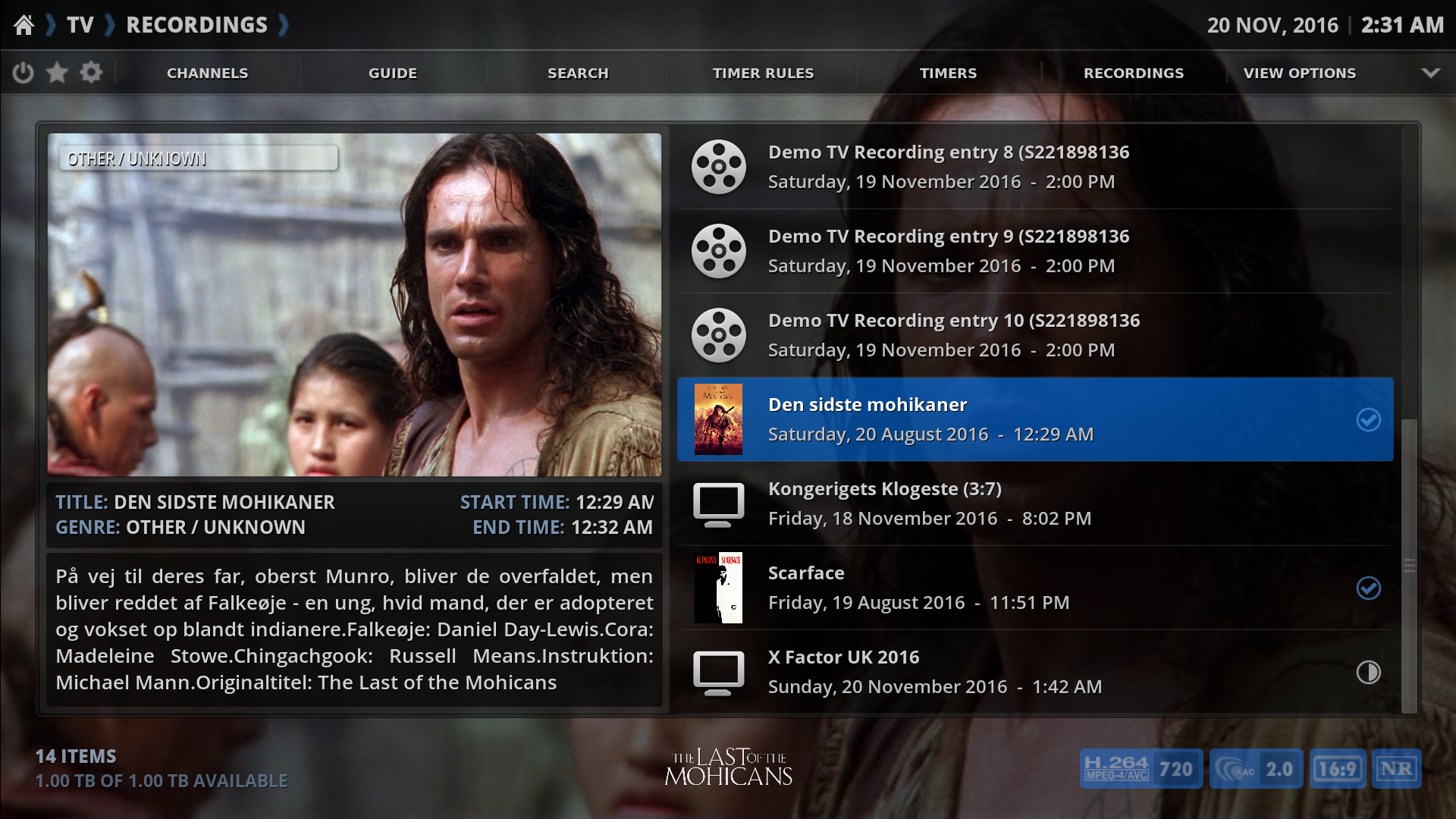Viewport: 1456px width, 819px height.
Task: Expand the TV breadcrumb chevron
Action: 109,25
